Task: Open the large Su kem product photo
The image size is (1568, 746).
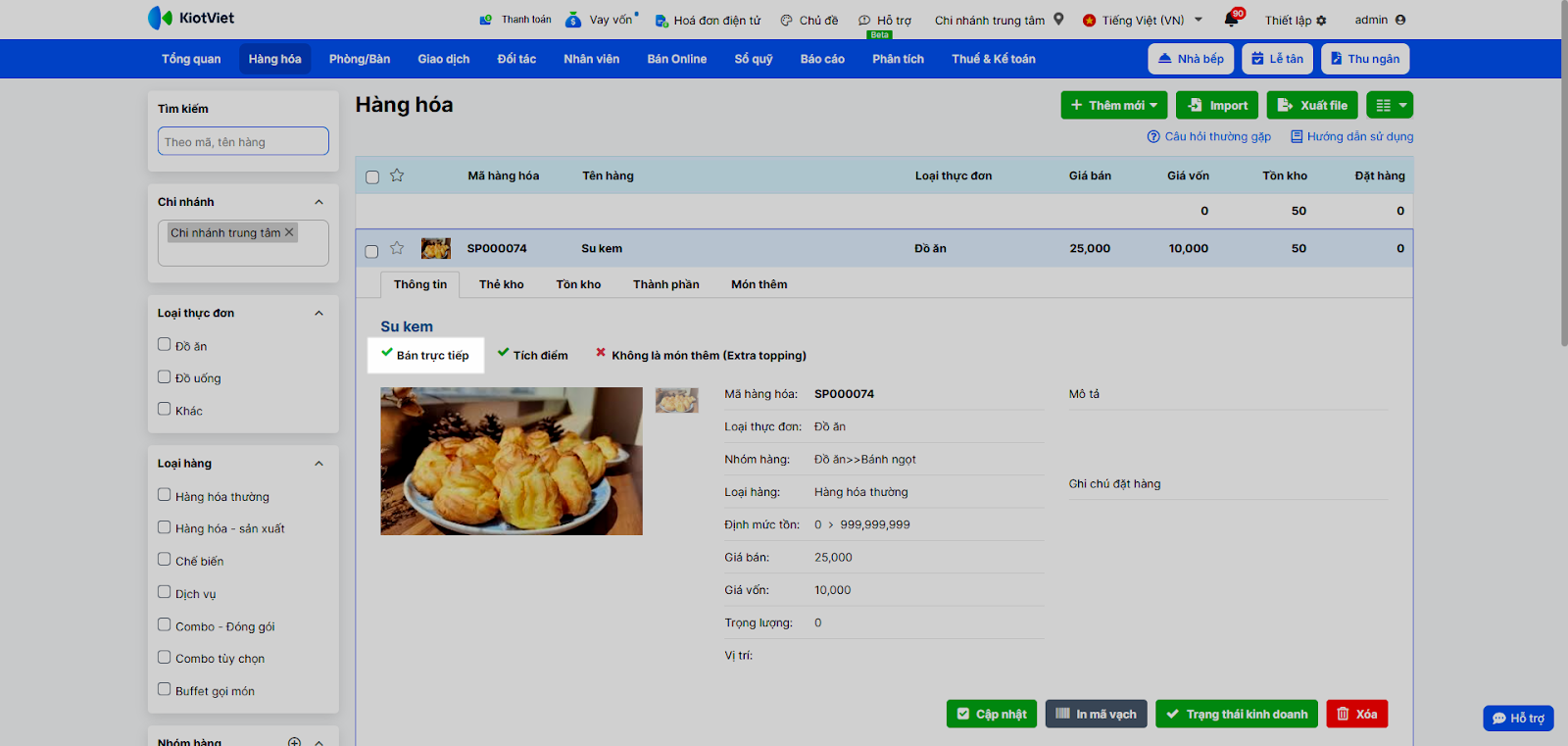Action: (x=512, y=461)
